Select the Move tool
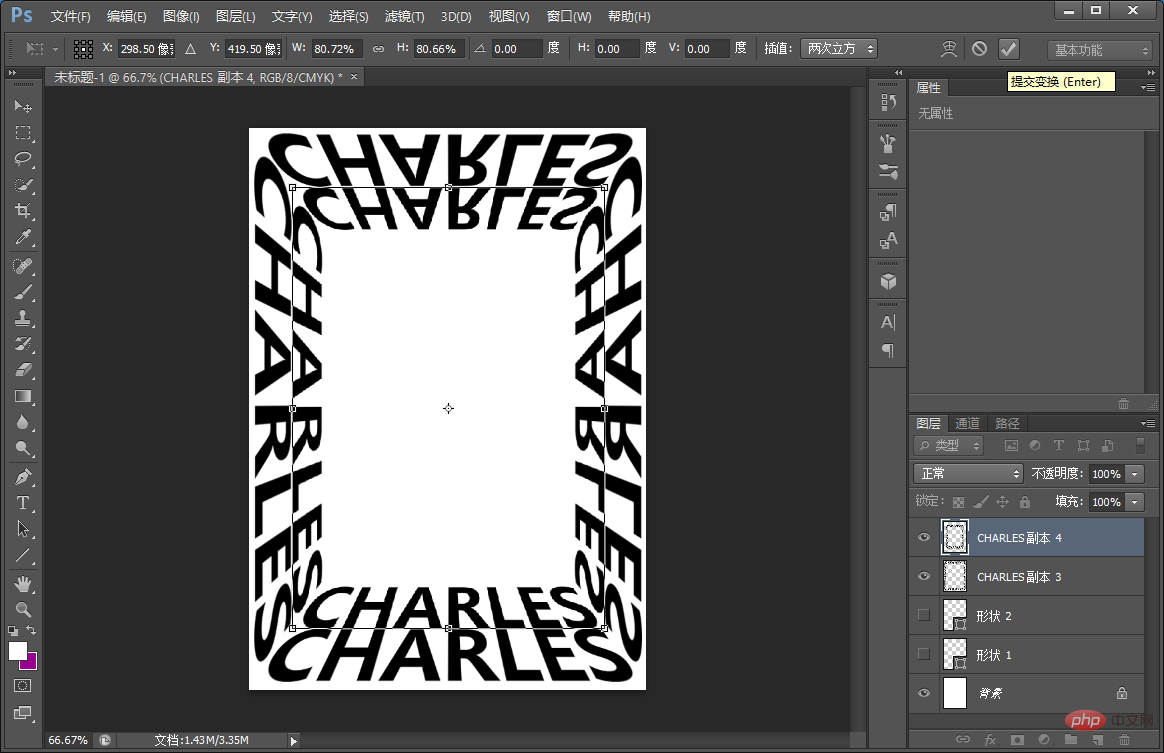Viewport: 1164px width, 753px height. click(x=23, y=107)
